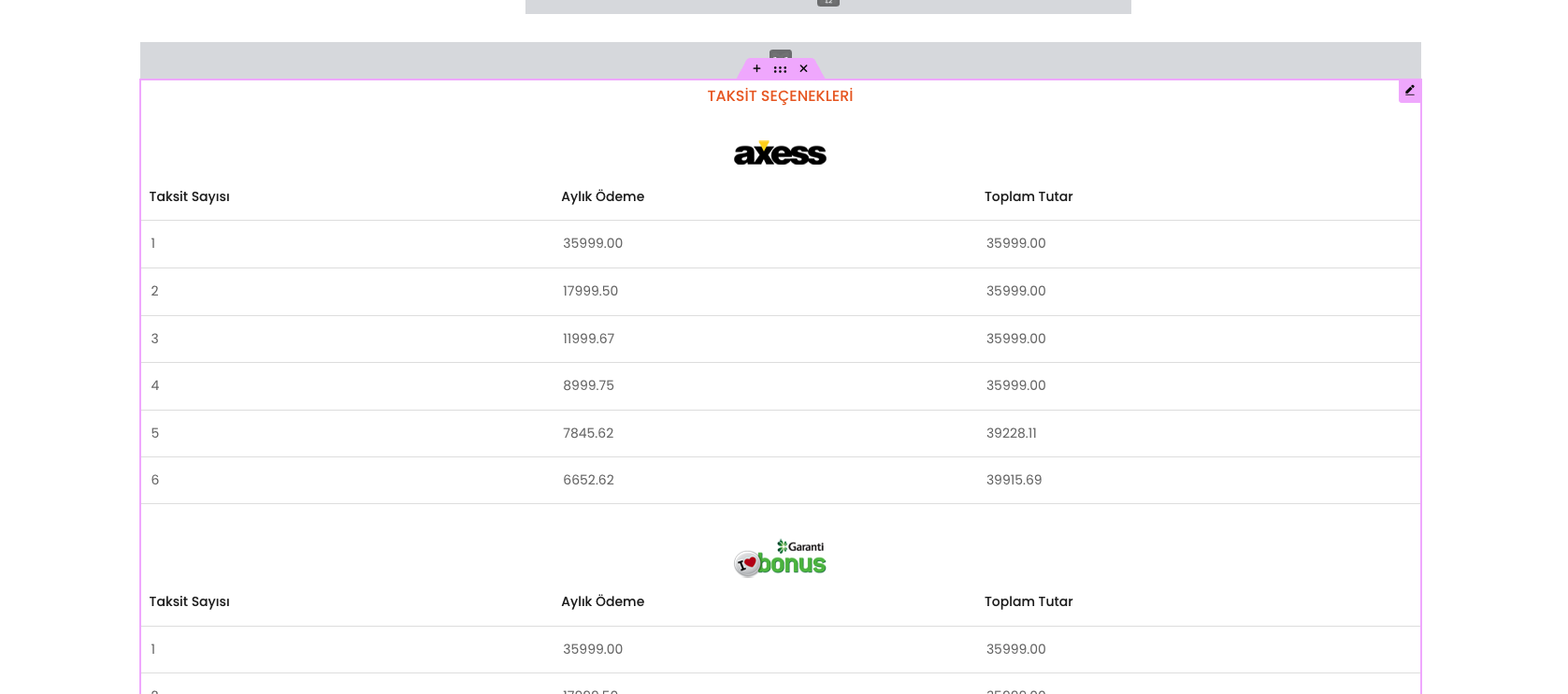Viewport: 1568px width, 694px height.
Task: Click Taksit Sayısı header in bonus table
Action: pos(190,601)
